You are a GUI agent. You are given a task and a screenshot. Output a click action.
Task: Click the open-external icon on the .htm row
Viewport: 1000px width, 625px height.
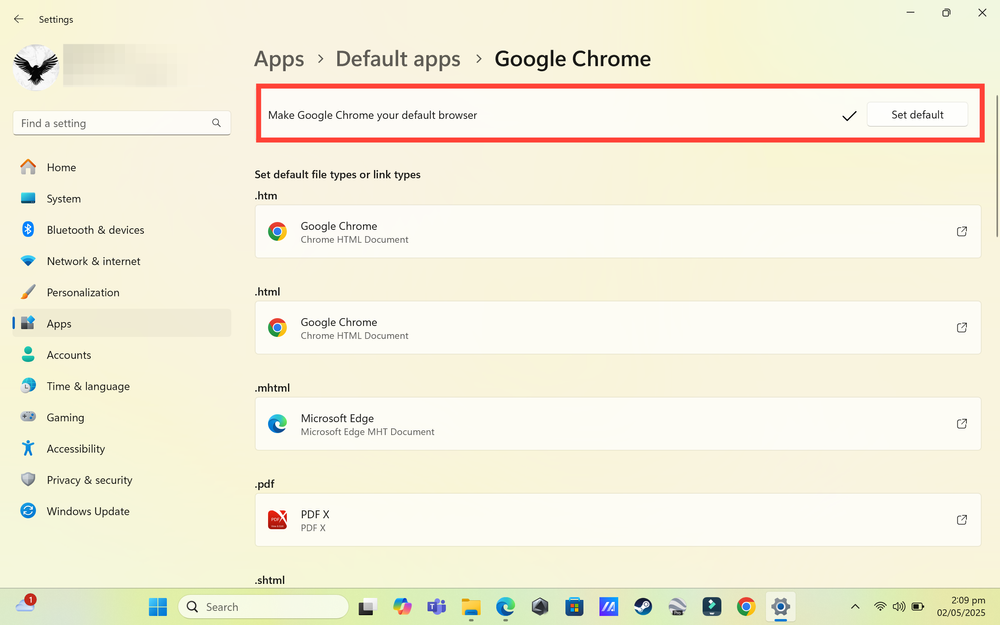(x=962, y=232)
